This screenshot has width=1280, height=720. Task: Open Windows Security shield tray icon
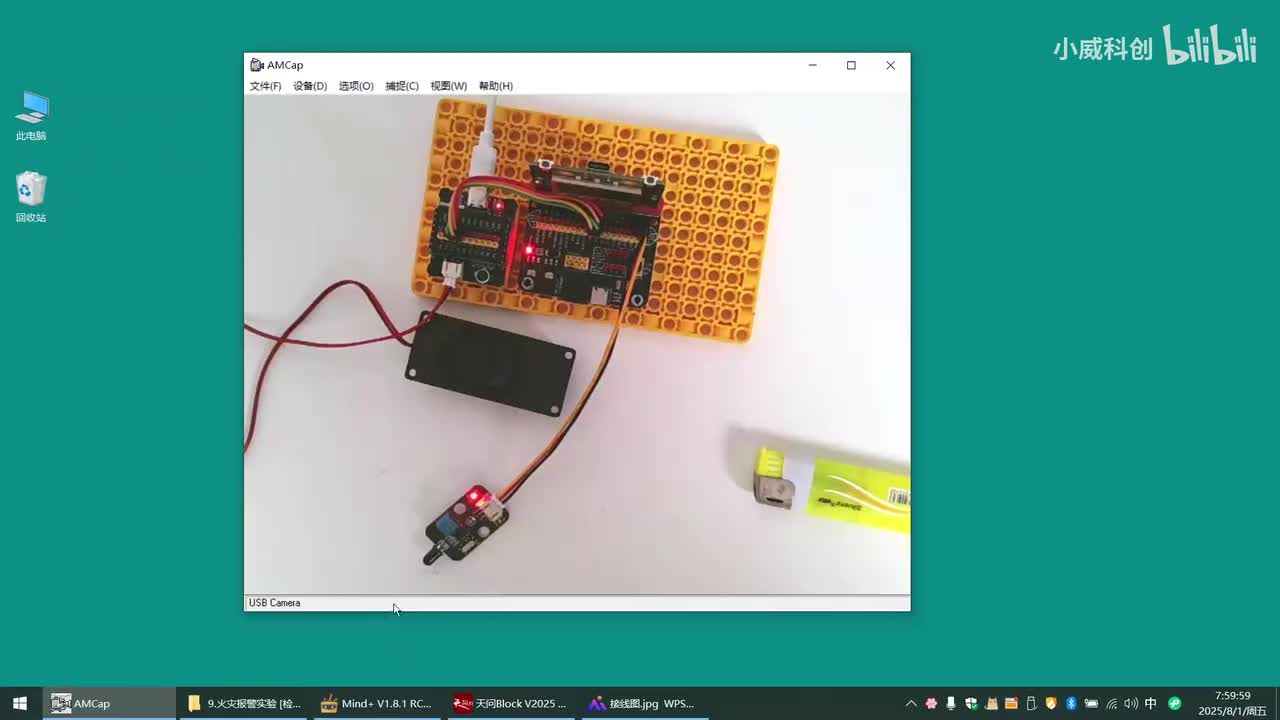tap(971, 704)
